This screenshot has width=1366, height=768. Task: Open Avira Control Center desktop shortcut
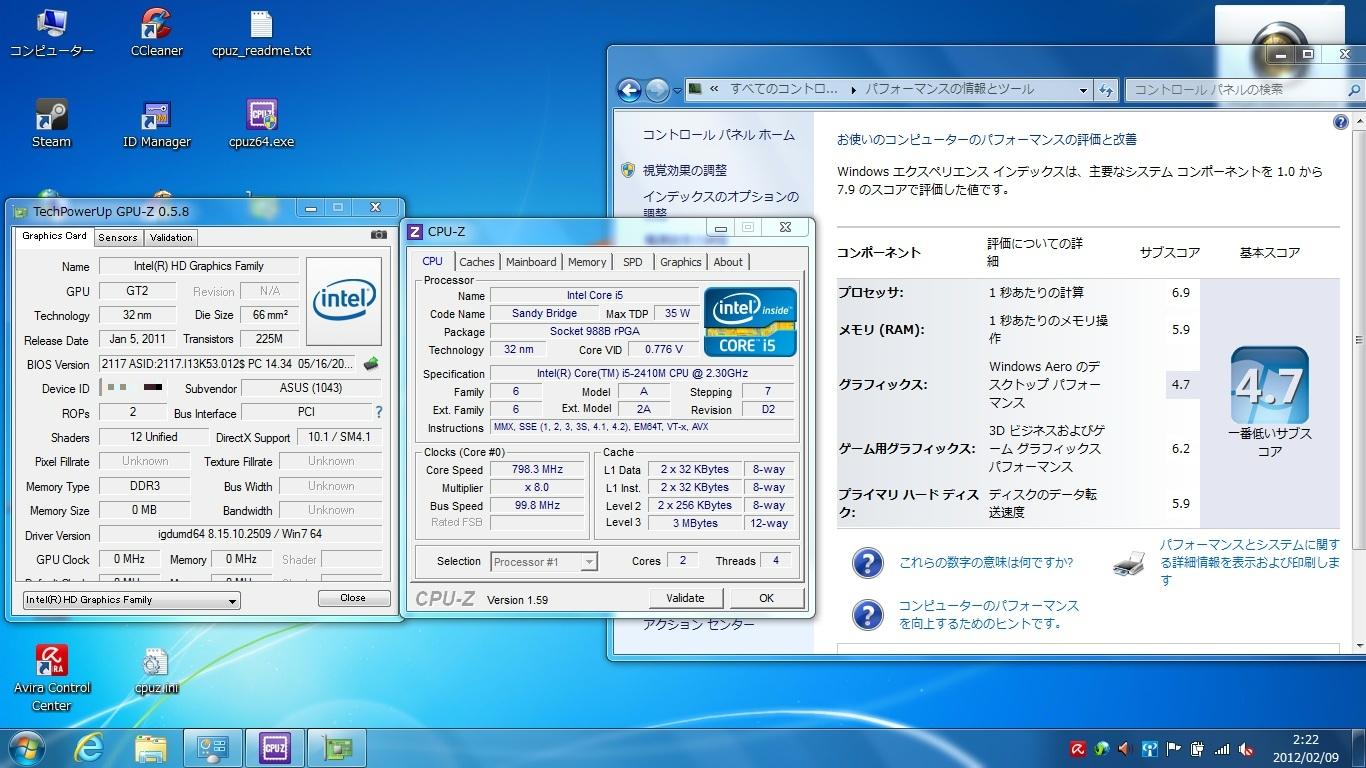pos(52,677)
